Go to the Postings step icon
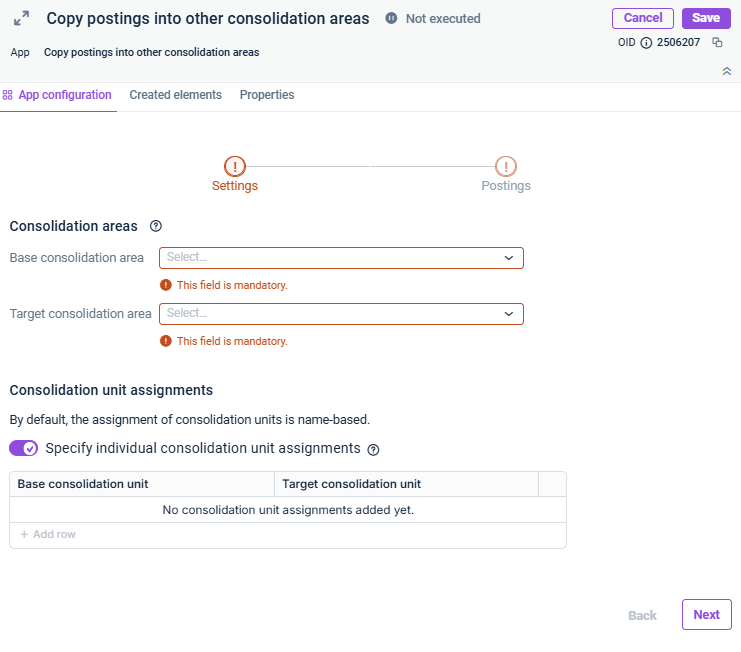The width and height of the screenshot is (741, 652). 506,166
